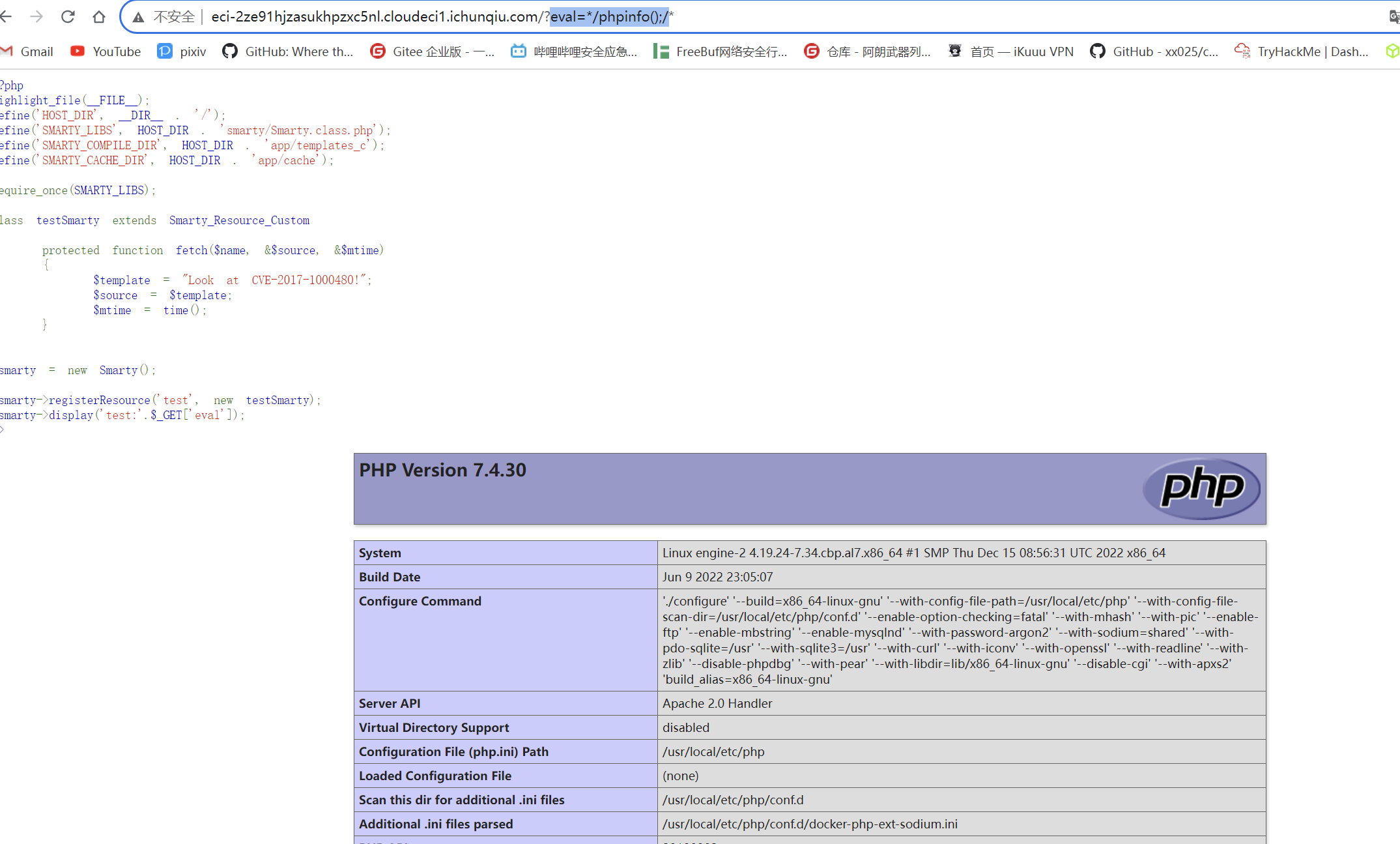Screen dimensions: 1400x844
Task: Reload the current page
Action: click(x=68, y=16)
